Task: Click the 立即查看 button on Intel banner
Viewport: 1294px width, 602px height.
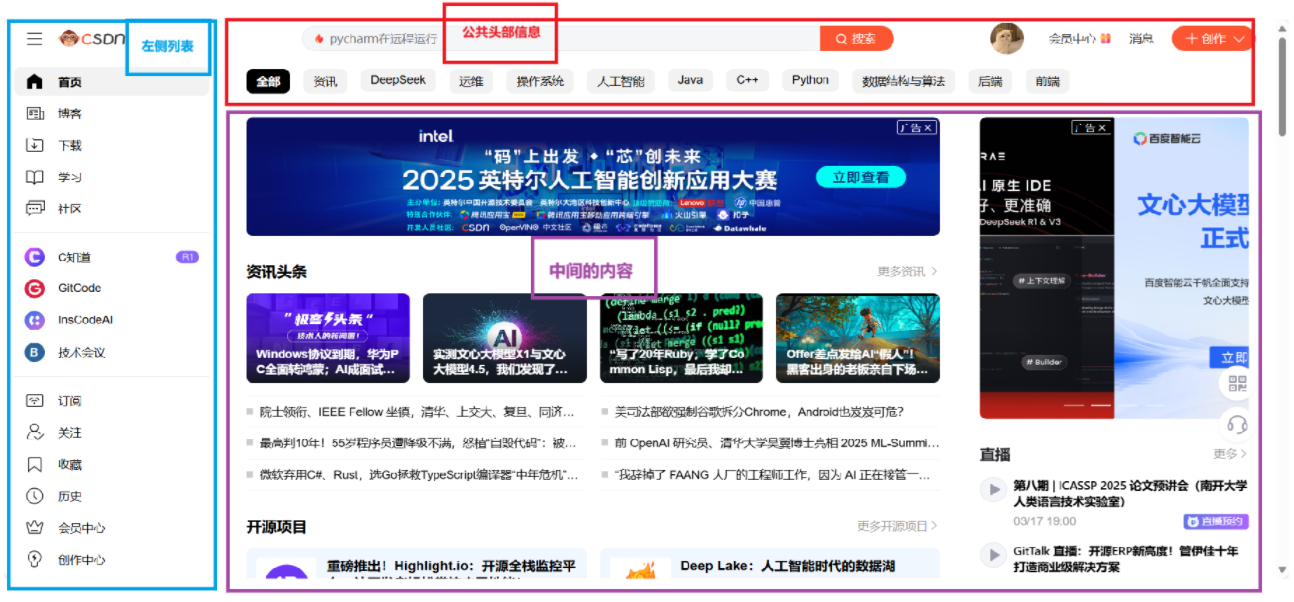Action: (861, 177)
